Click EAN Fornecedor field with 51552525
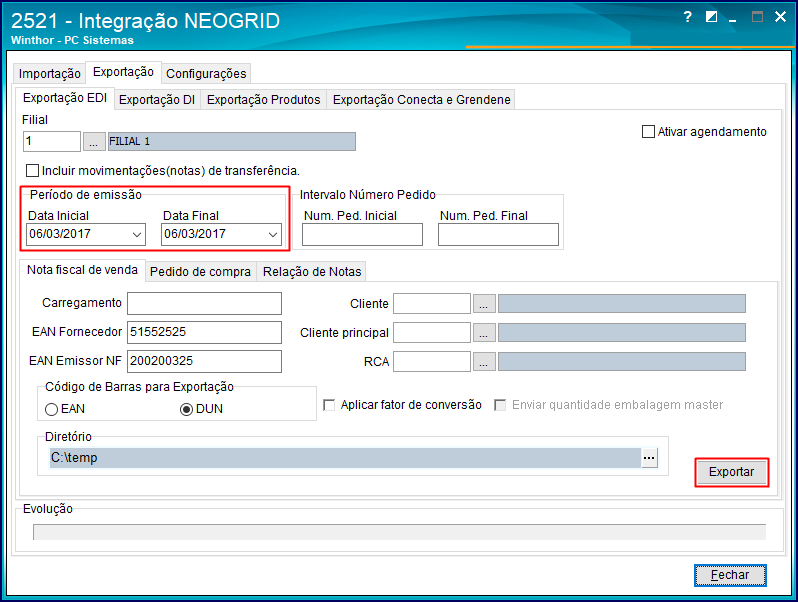This screenshot has height=602, width=798. tap(204, 332)
